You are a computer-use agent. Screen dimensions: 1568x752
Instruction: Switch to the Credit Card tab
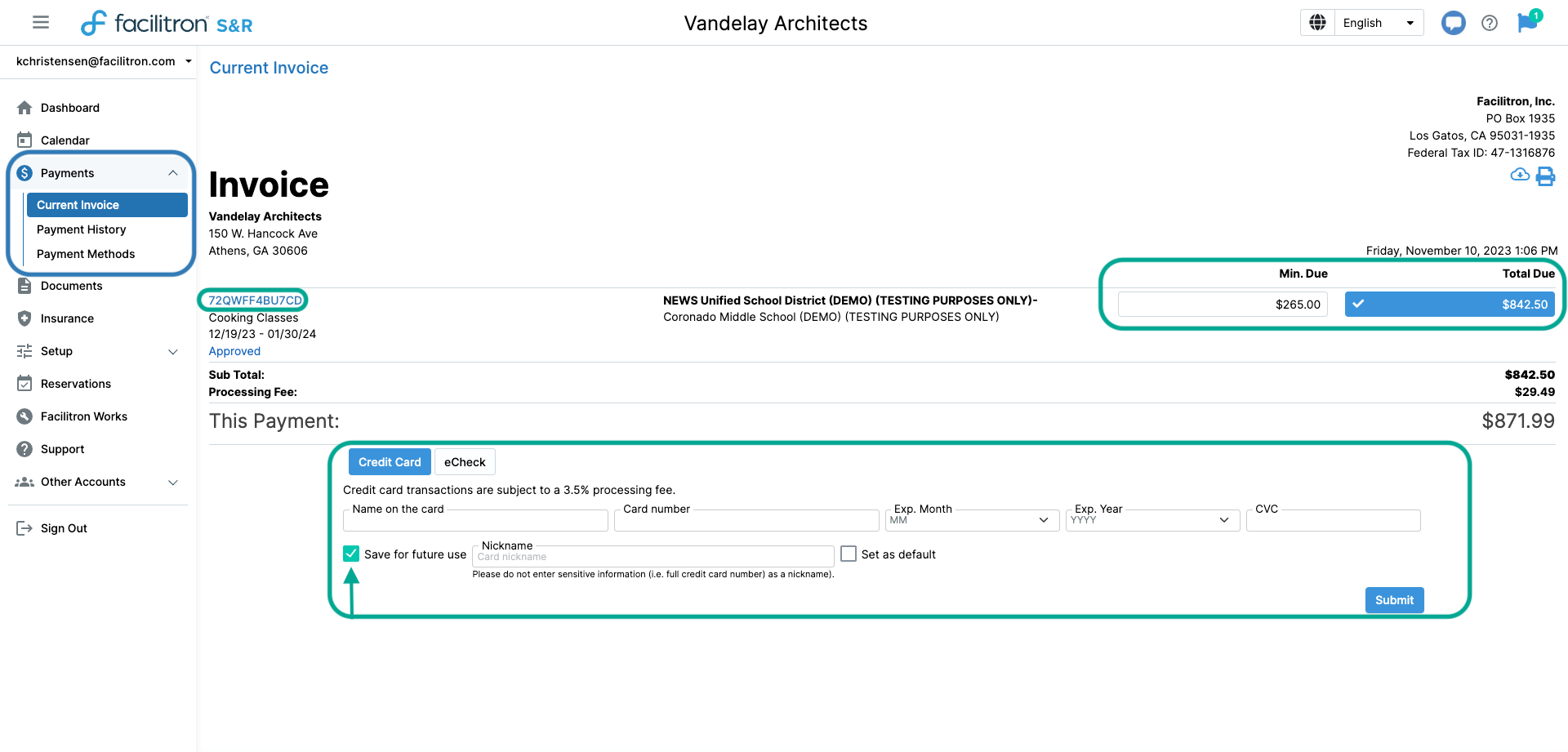(390, 462)
